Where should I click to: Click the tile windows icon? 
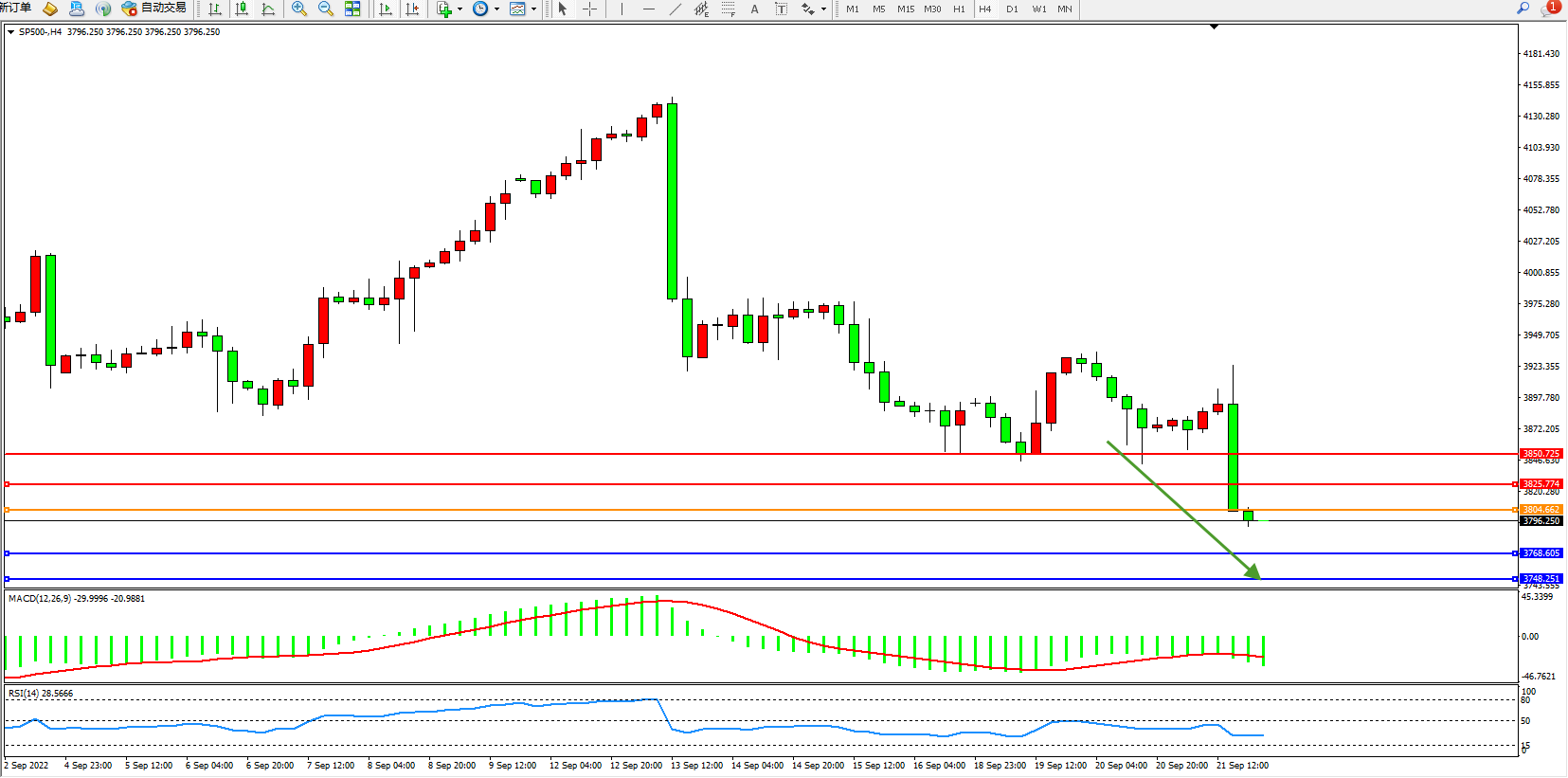[x=352, y=9]
